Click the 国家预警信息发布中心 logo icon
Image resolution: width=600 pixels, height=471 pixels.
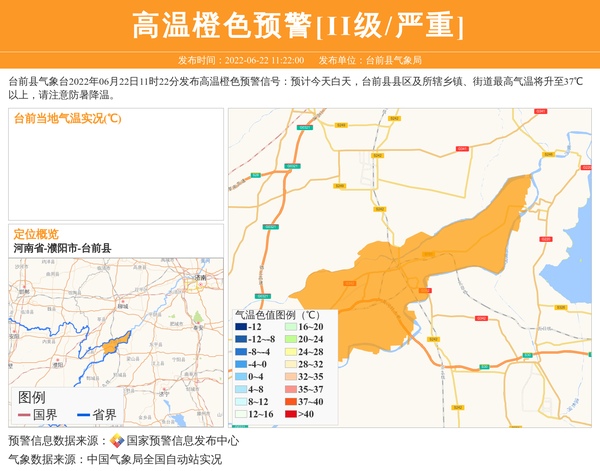117,440
